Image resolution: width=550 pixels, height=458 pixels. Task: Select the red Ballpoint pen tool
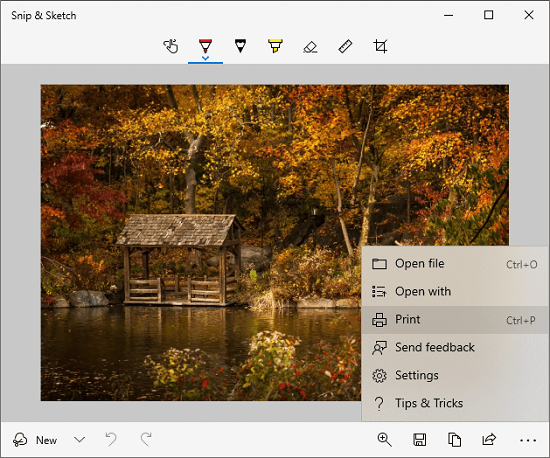click(205, 46)
